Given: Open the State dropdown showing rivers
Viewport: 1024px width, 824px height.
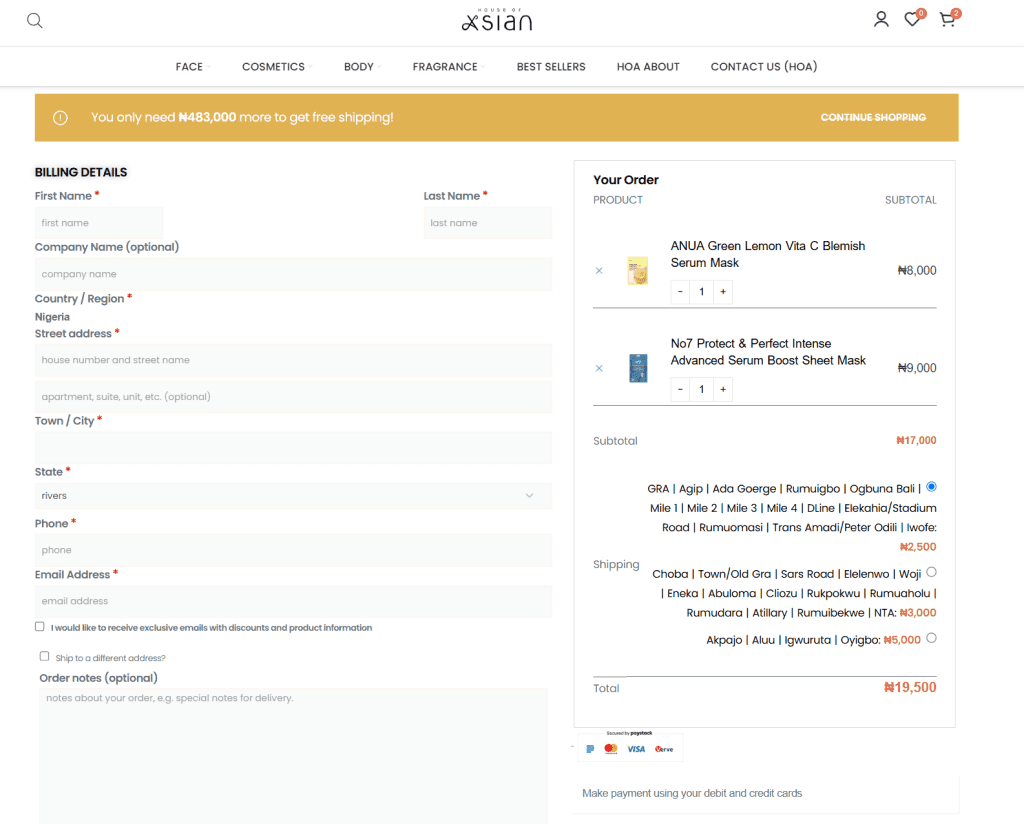Looking at the screenshot, I should [x=292, y=496].
